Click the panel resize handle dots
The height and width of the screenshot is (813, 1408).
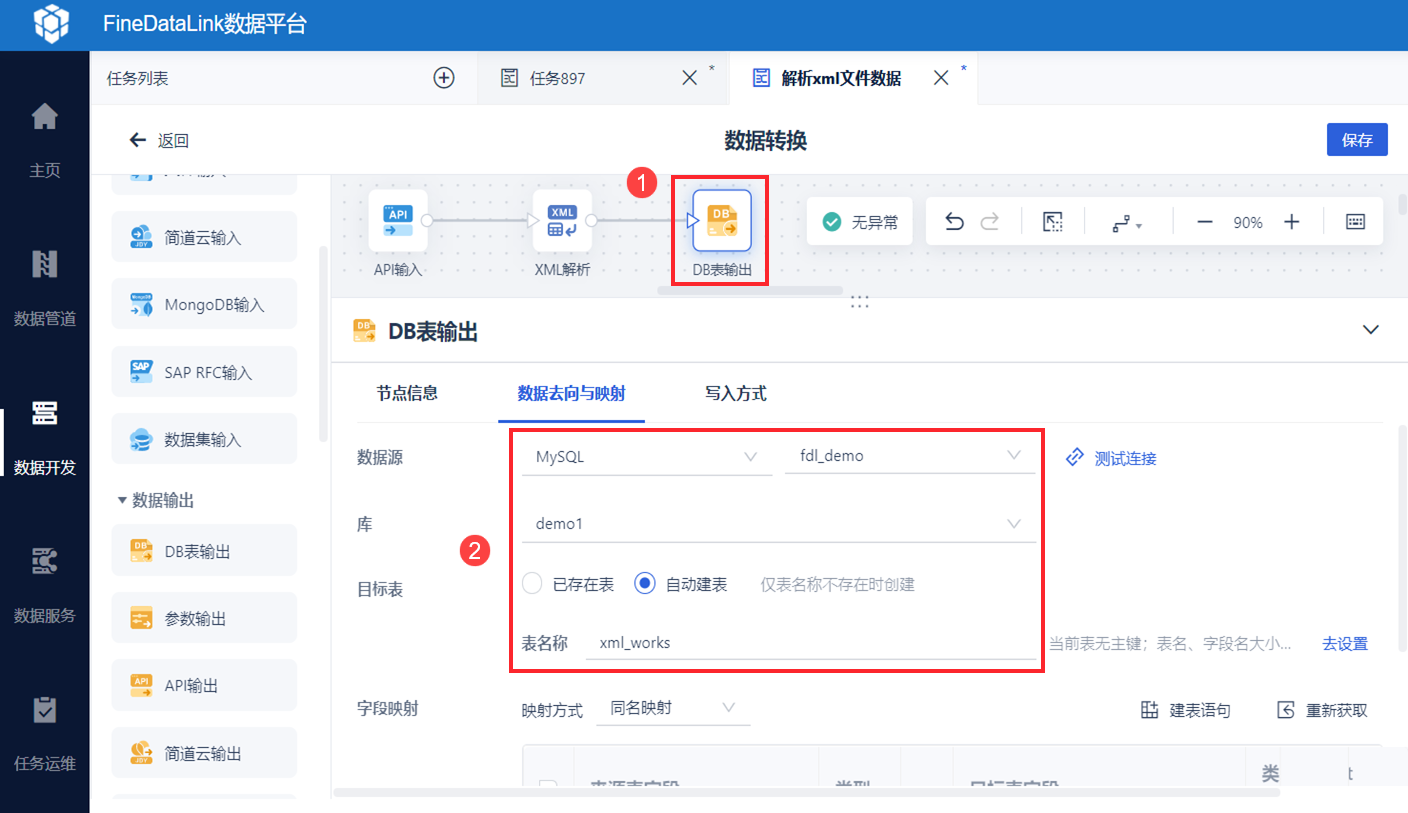coord(859,301)
